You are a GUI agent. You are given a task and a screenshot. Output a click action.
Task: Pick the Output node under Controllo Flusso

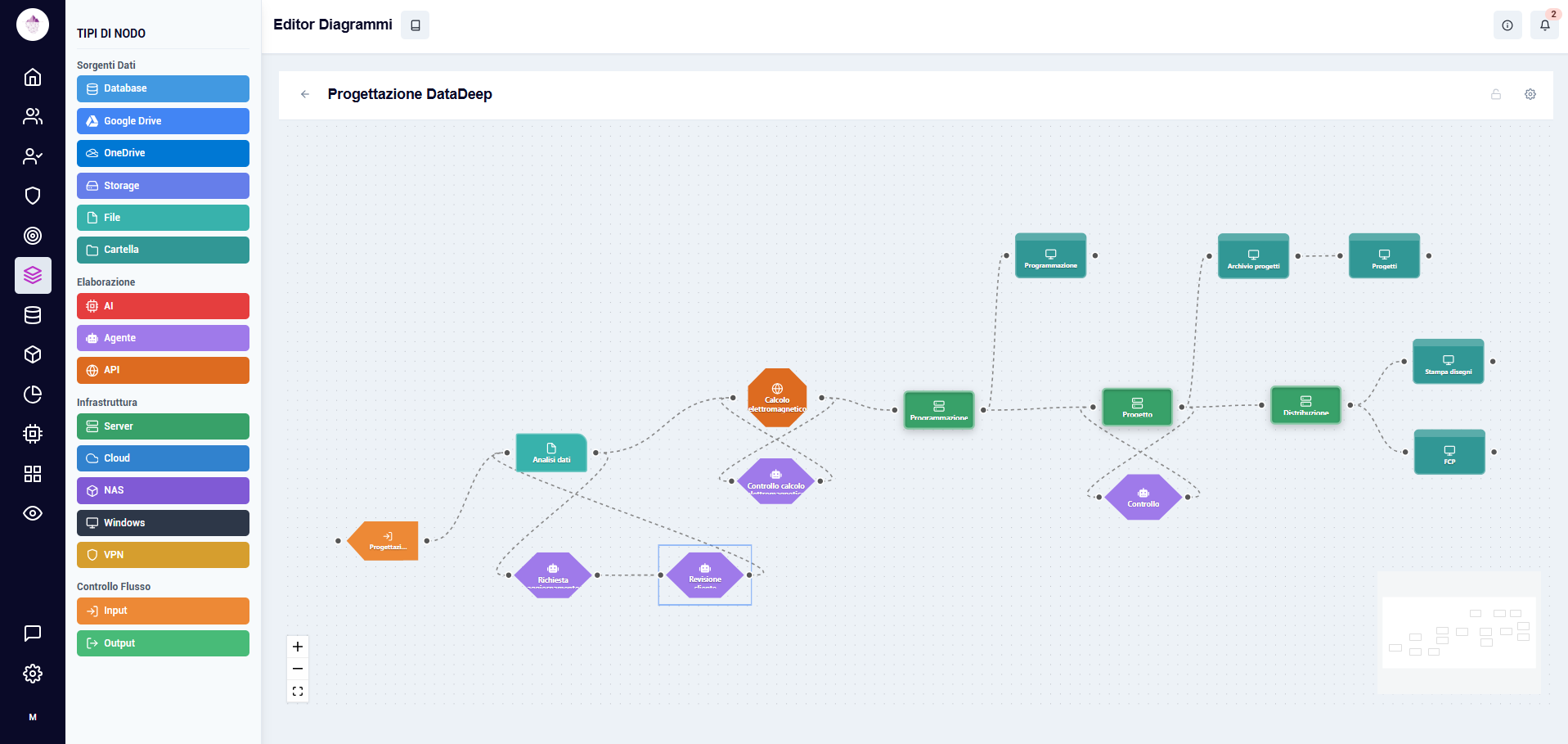pyautogui.click(x=162, y=643)
